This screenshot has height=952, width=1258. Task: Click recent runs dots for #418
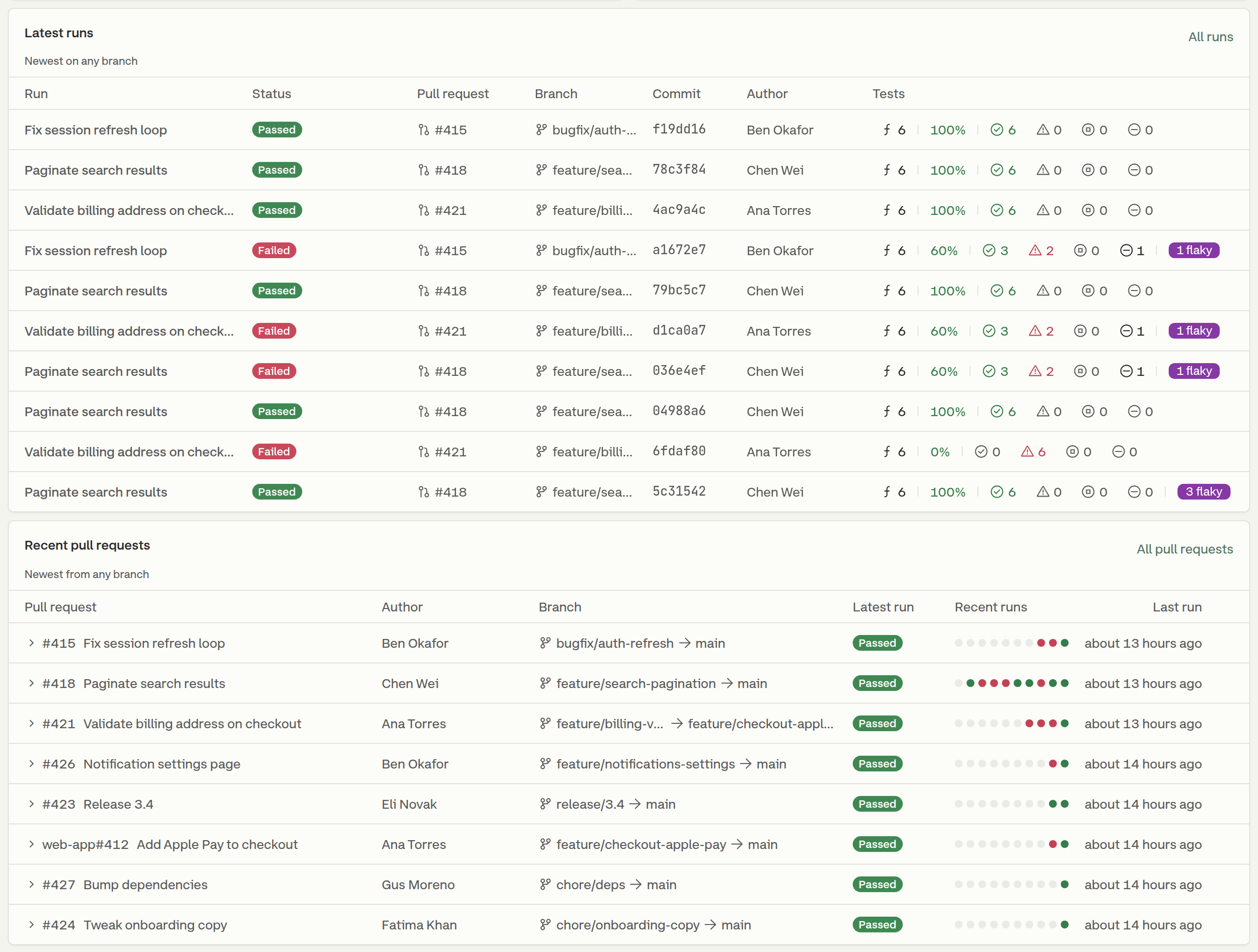(1011, 683)
